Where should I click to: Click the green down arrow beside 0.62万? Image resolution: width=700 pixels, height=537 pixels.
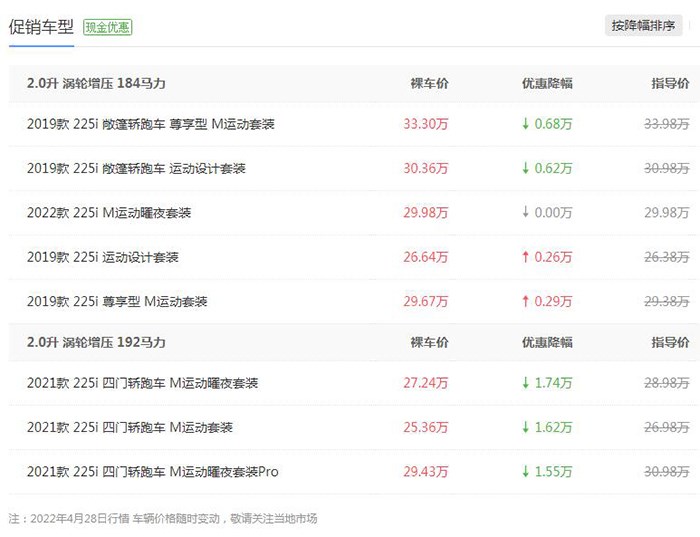tap(525, 168)
